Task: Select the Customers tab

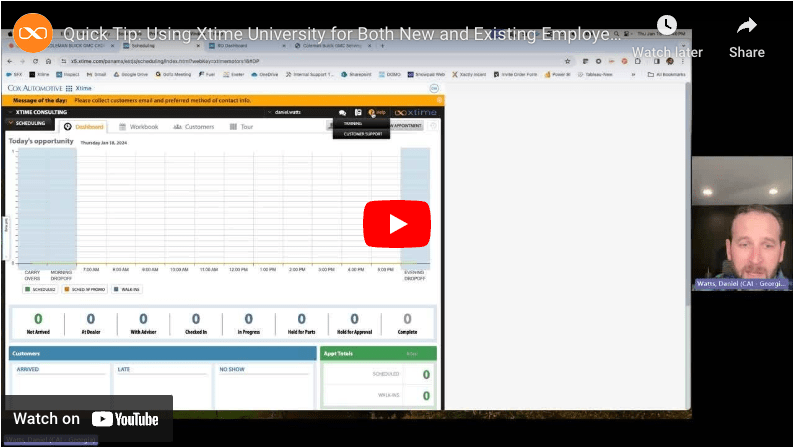Action: (x=193, y=127)
